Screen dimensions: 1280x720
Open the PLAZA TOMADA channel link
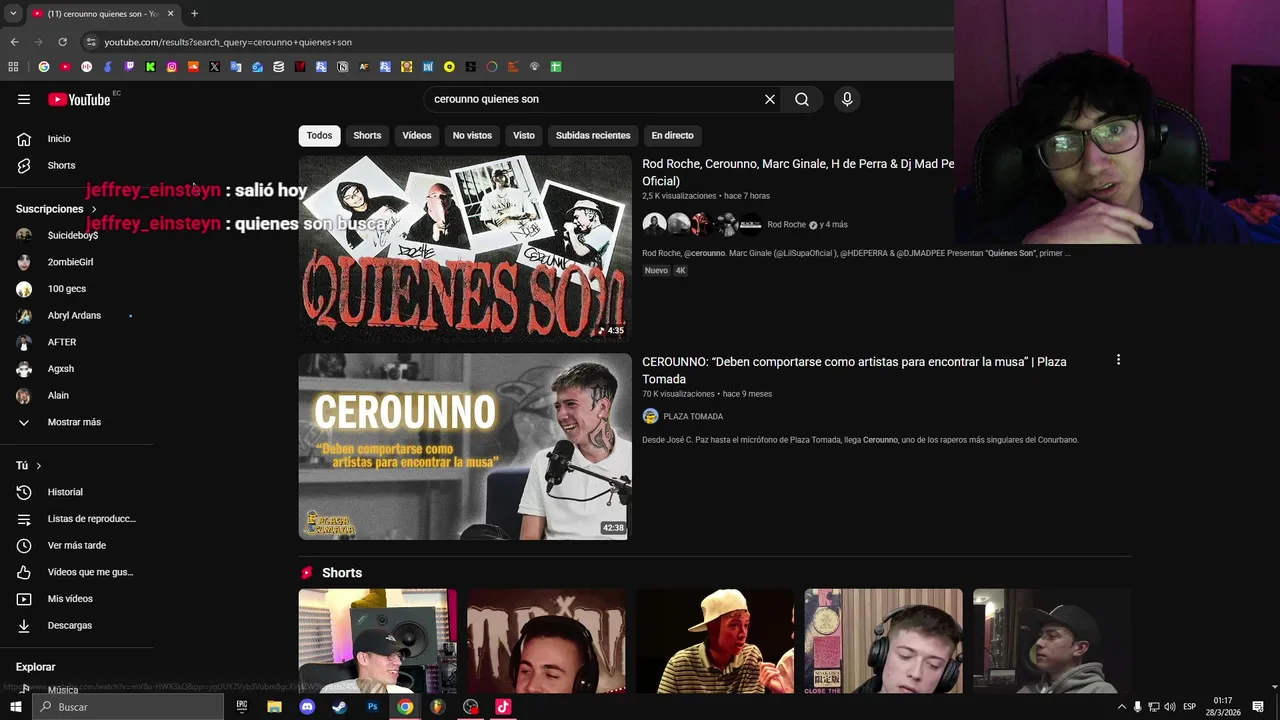(693, 416)
